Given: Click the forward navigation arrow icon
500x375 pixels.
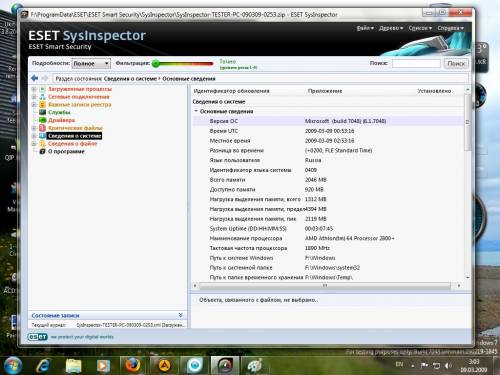Looking at the screenshot, I should [44, 78].
